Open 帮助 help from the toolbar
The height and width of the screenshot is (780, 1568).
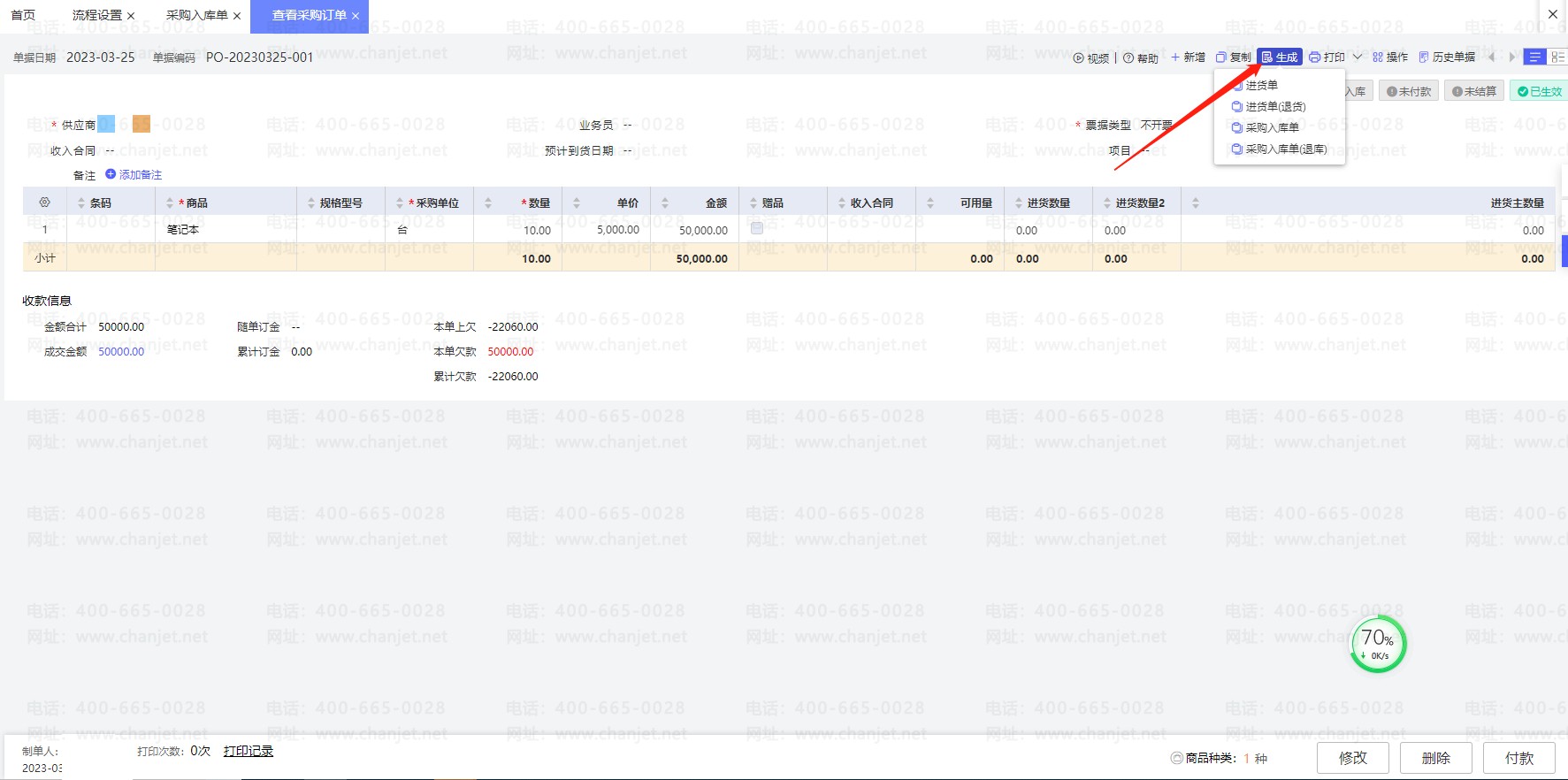(1140, 58)
